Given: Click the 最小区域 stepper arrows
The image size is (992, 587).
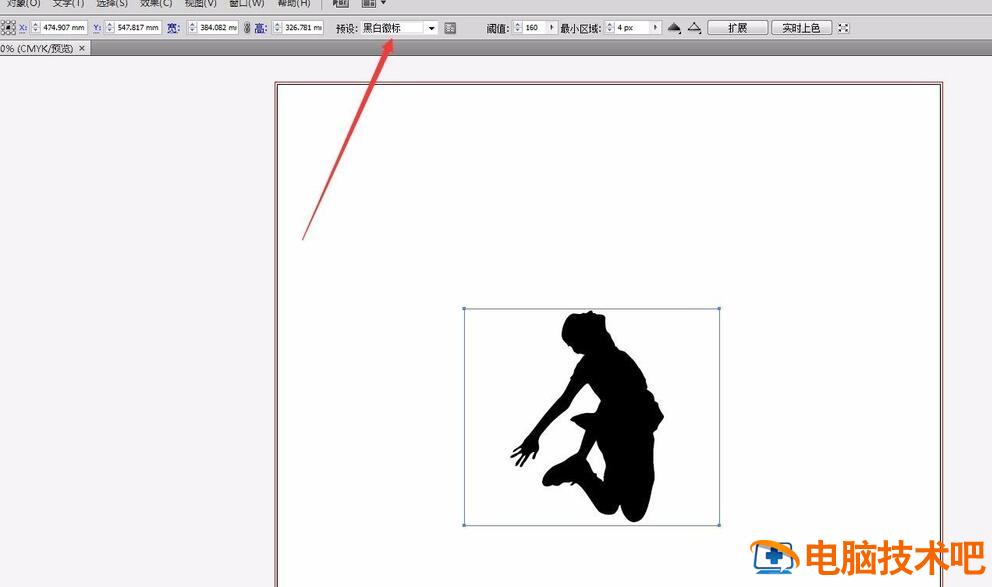Looking at the screenshot, I should click(x=610, y=28).
